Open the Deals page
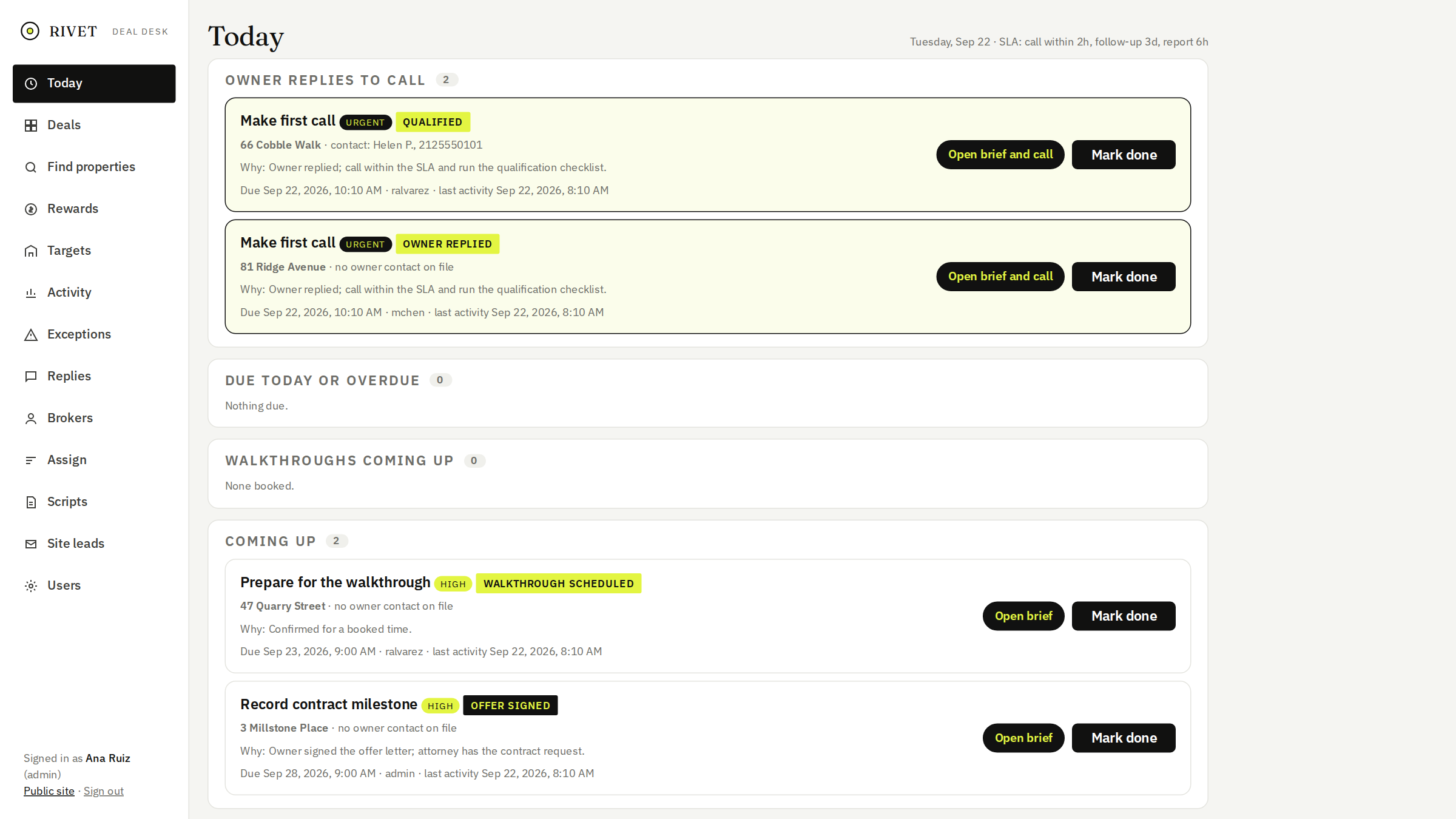 click(x=94, y=125)
